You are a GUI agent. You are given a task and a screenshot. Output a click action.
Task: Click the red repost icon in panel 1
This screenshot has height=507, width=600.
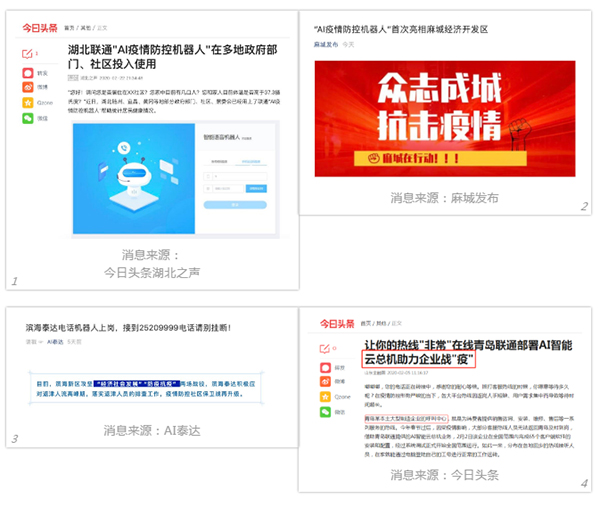point(26,72)
